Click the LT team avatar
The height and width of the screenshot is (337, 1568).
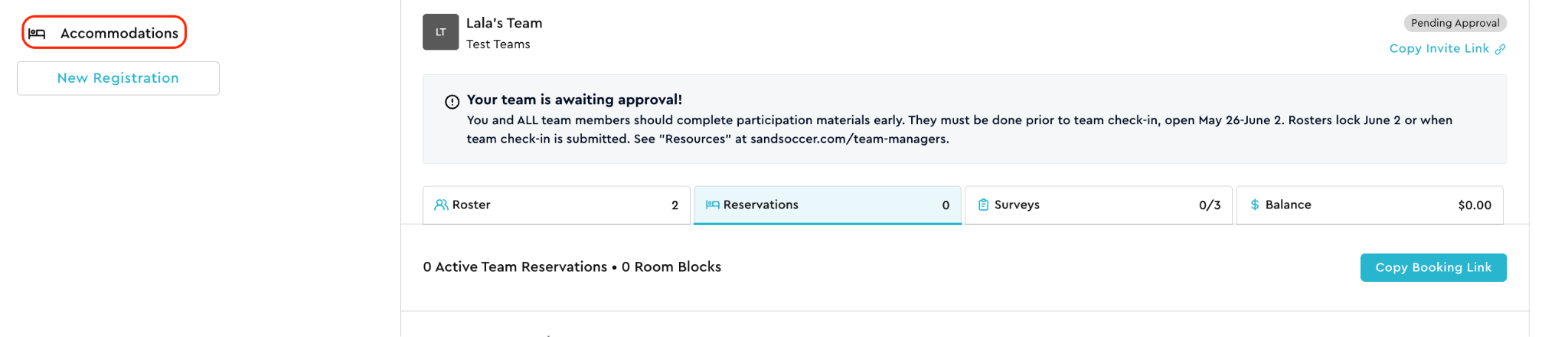click(440, 32)
